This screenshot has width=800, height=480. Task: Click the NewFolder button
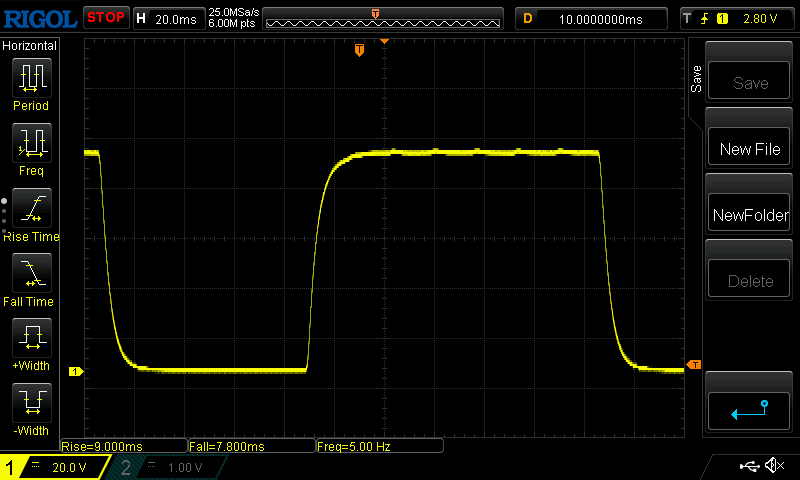748,214
